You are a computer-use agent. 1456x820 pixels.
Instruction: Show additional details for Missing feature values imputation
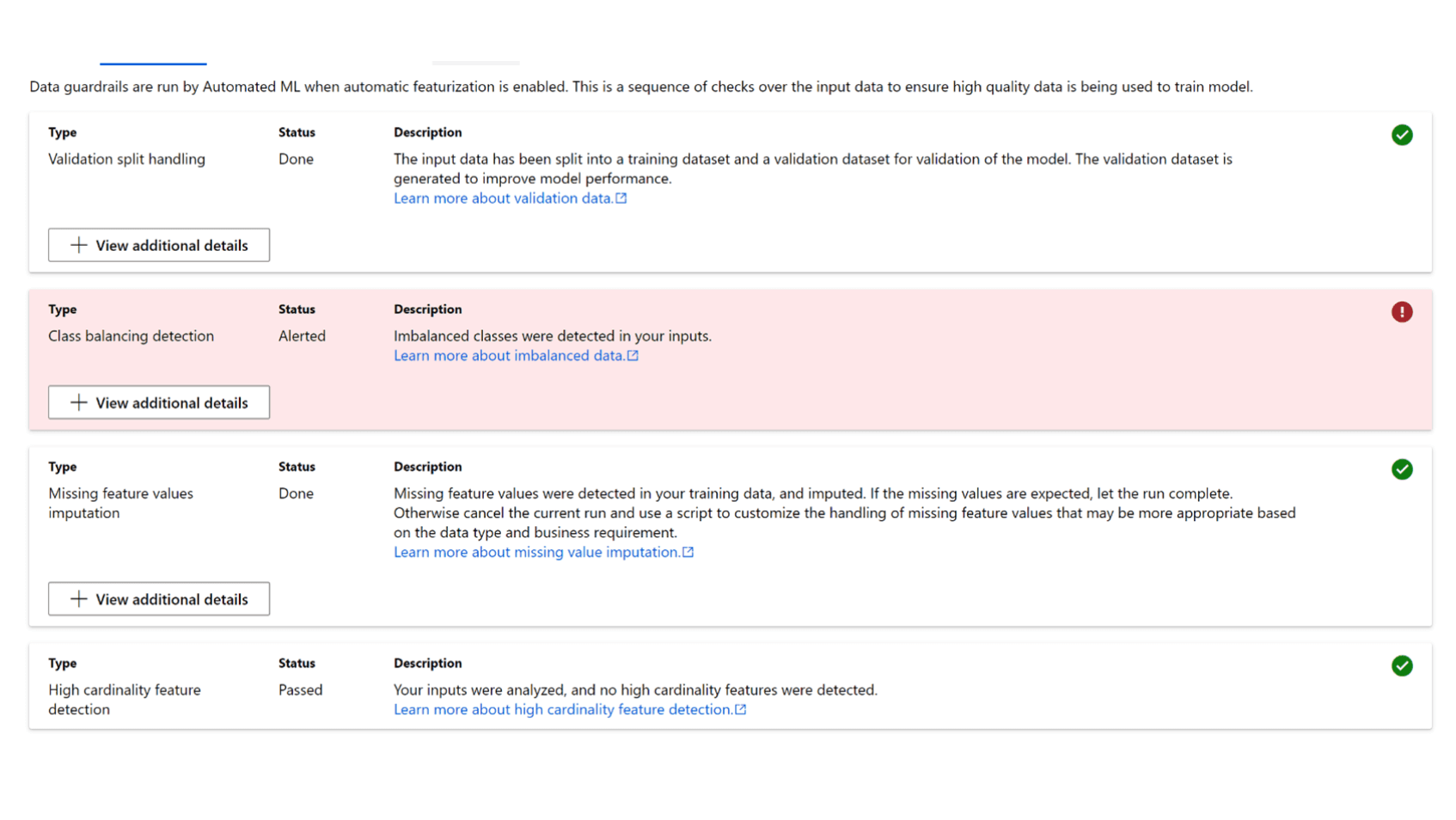coord(159,599)
